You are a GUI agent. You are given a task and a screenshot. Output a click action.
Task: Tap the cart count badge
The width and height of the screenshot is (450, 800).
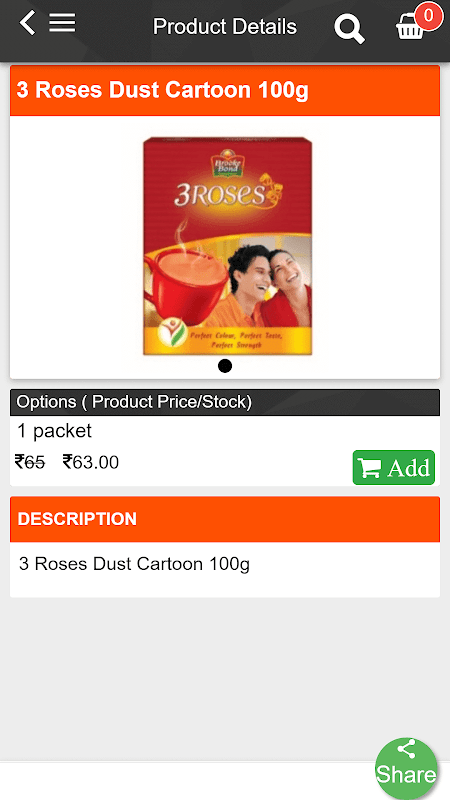429,15
